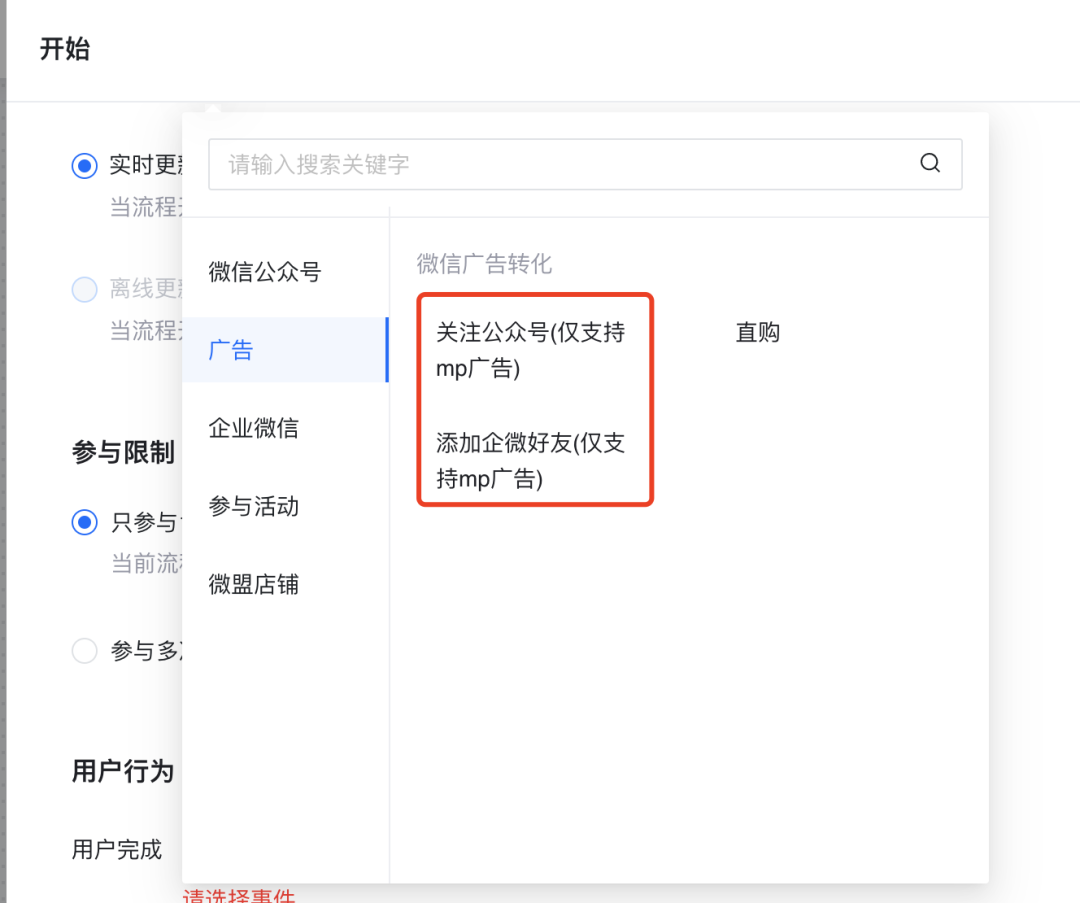Click the 用户行为 section heading
The height and width of the screenshot is (903, 1080).
(x=123, y=771)
